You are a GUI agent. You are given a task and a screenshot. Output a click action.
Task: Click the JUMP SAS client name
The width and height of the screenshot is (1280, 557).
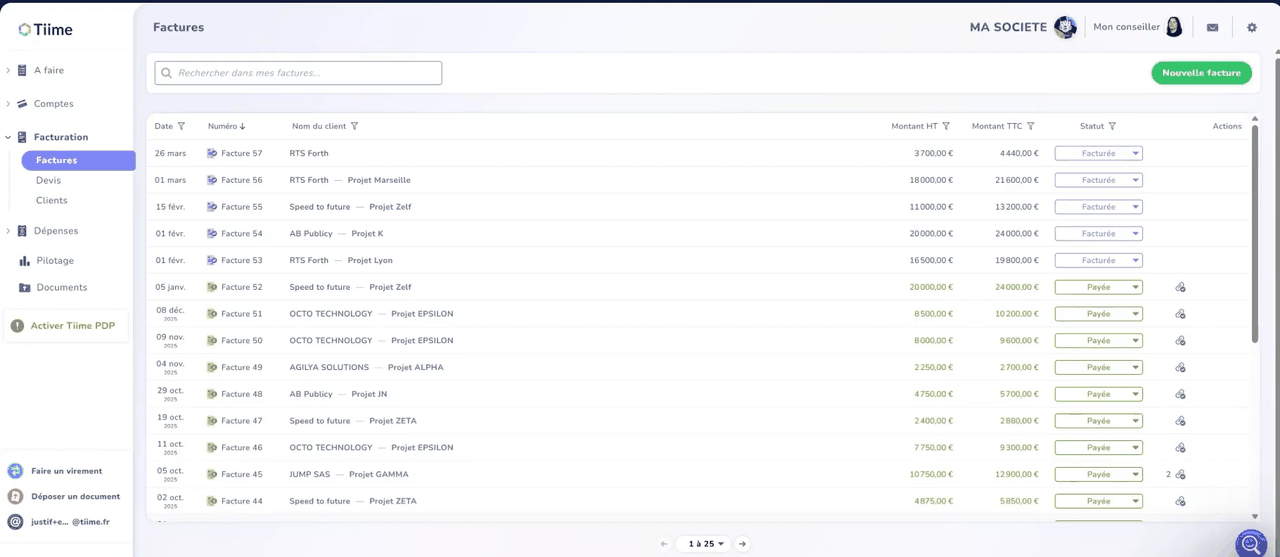[x=310, y=474]
